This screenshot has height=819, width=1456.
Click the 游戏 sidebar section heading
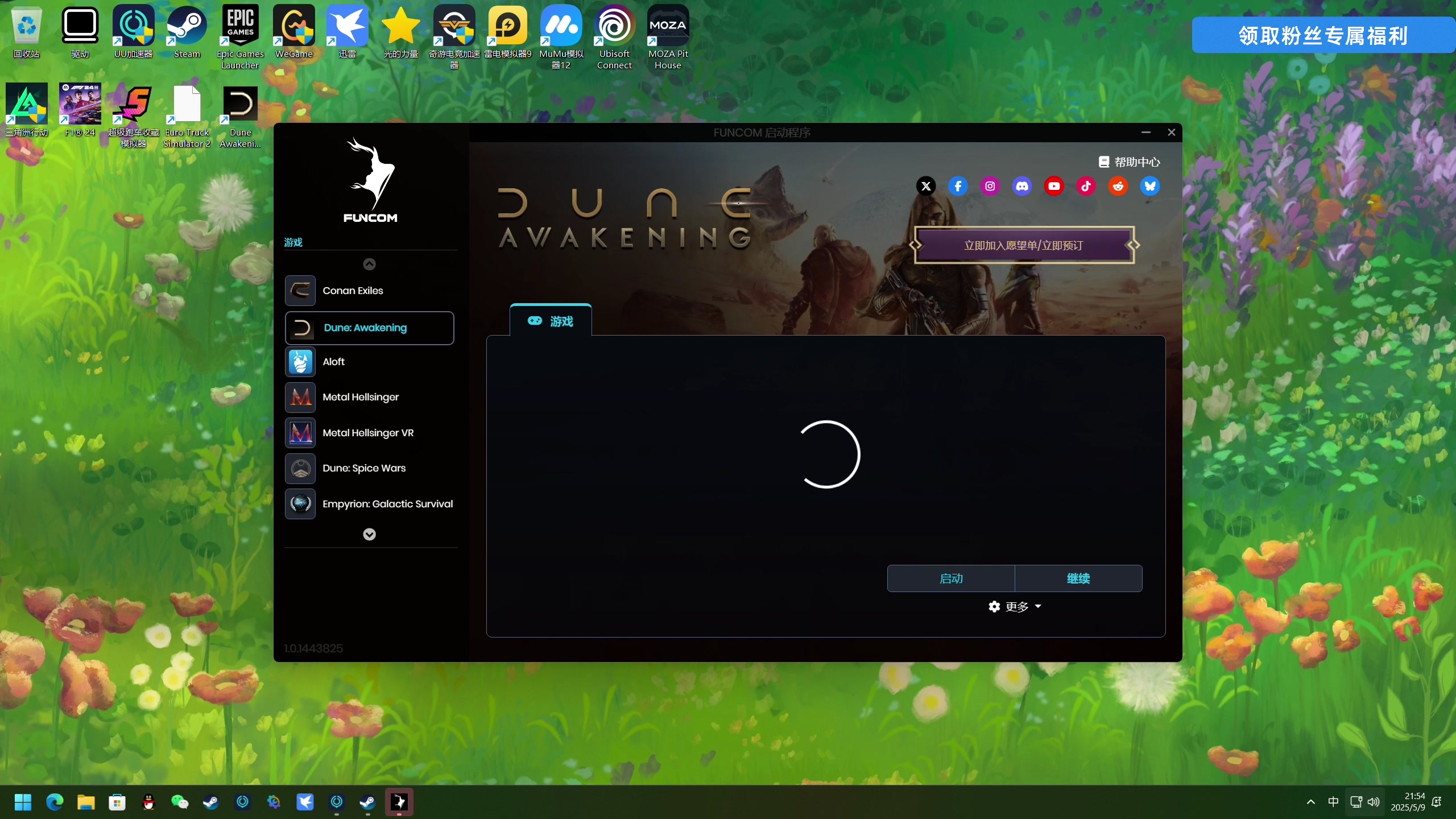pyautogui.click(x=293, y=242)
